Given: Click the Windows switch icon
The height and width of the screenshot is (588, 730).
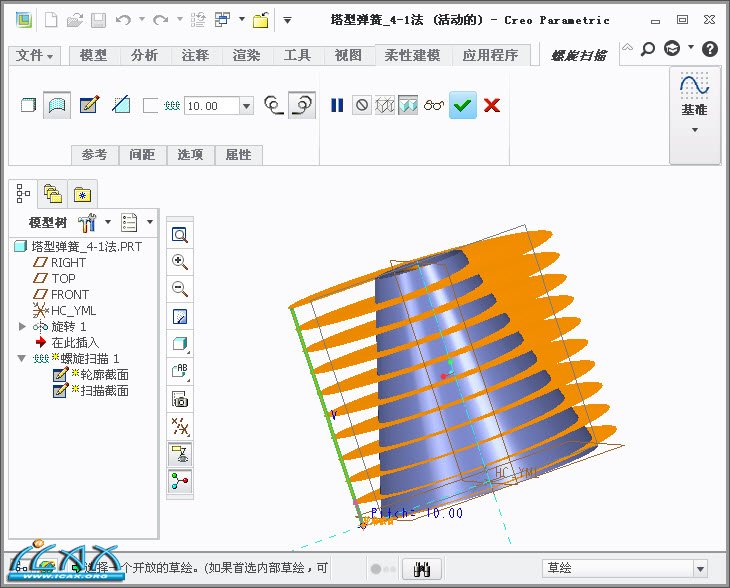Looking at the screenshot, I should [x=223, y=20].
